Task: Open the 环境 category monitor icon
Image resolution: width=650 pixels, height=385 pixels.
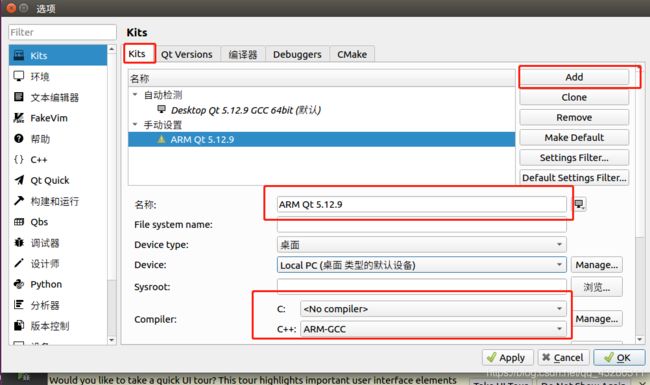Action: click(19, 76)
